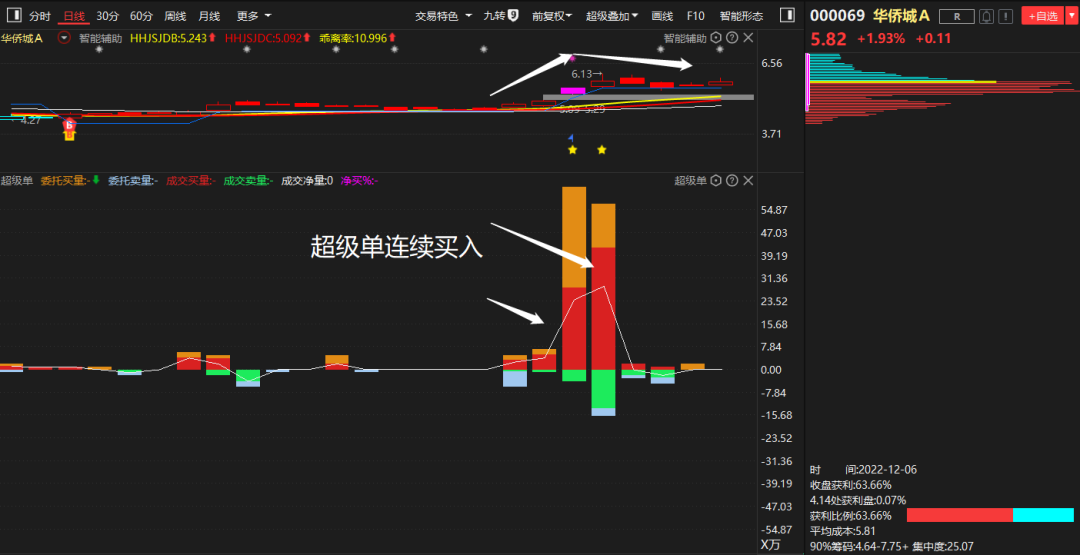Open 超级单 panel help question icon
1080x555 pixels.
(732, 180)
